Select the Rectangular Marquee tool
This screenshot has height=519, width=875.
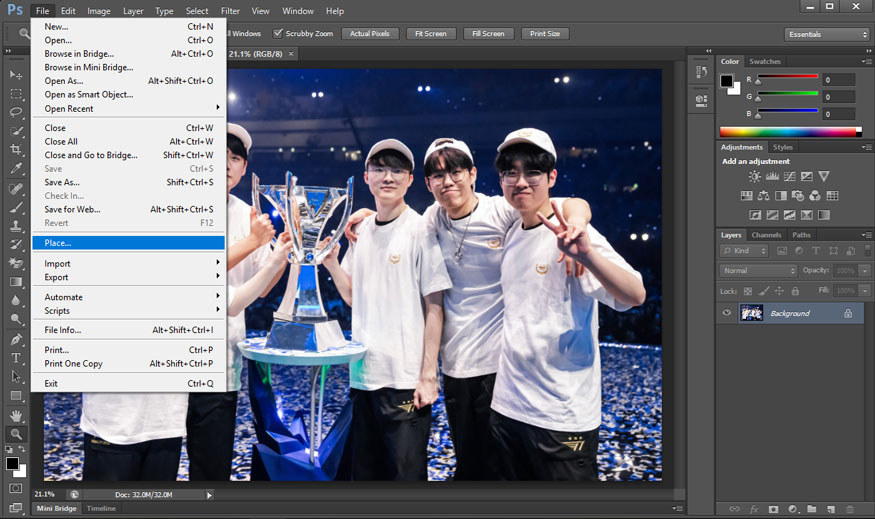(16, 94)
